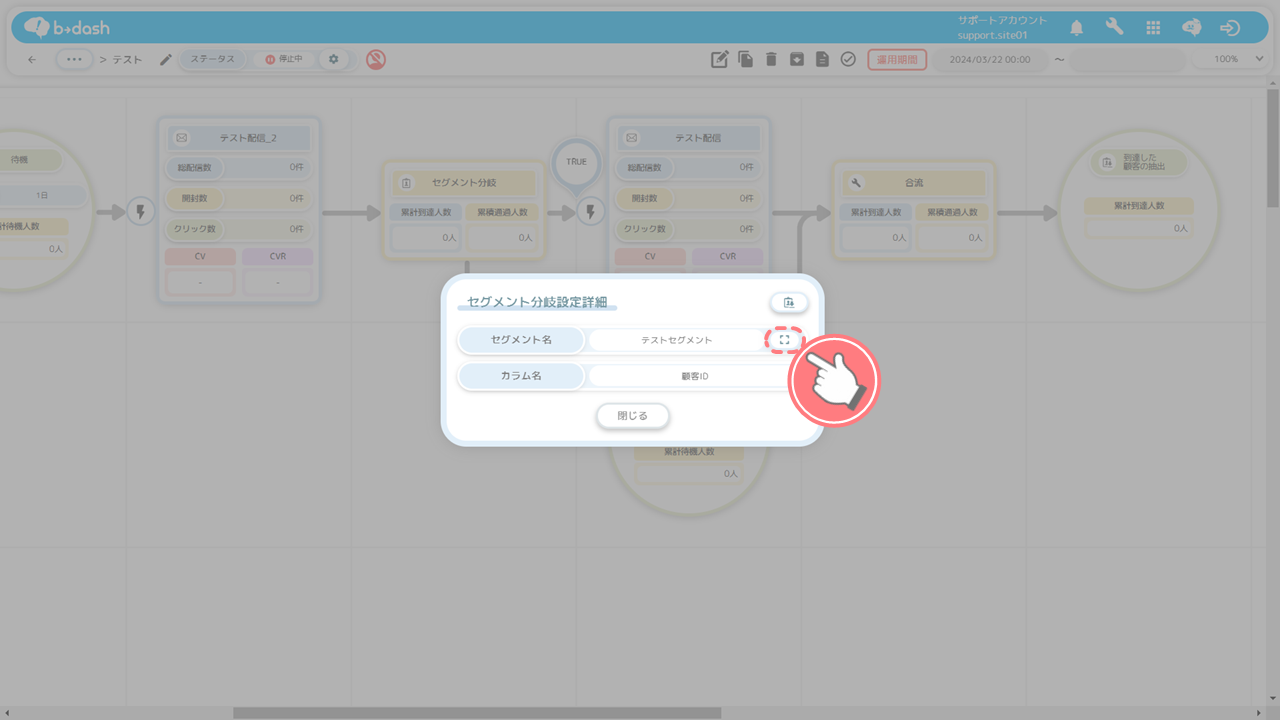This screenshot has height=720, width=1280.
Task: Click the lightning node before テスト配信_2
Action: pos(141,212)
